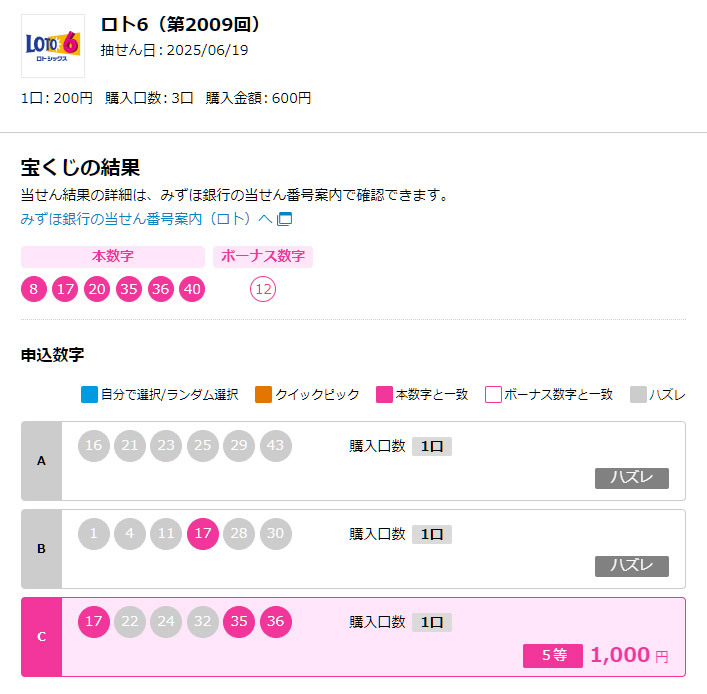707x694 pixels.
Task: Click the pink main number match swatch
Action: (384, 395)
